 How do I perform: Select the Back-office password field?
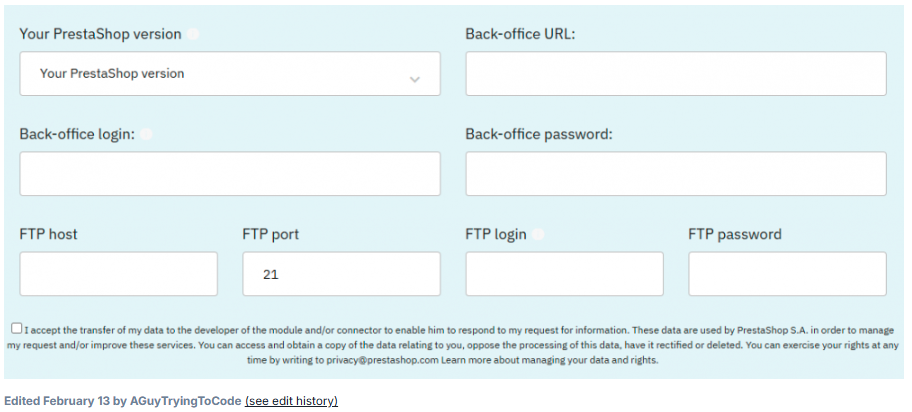[675, 174]
